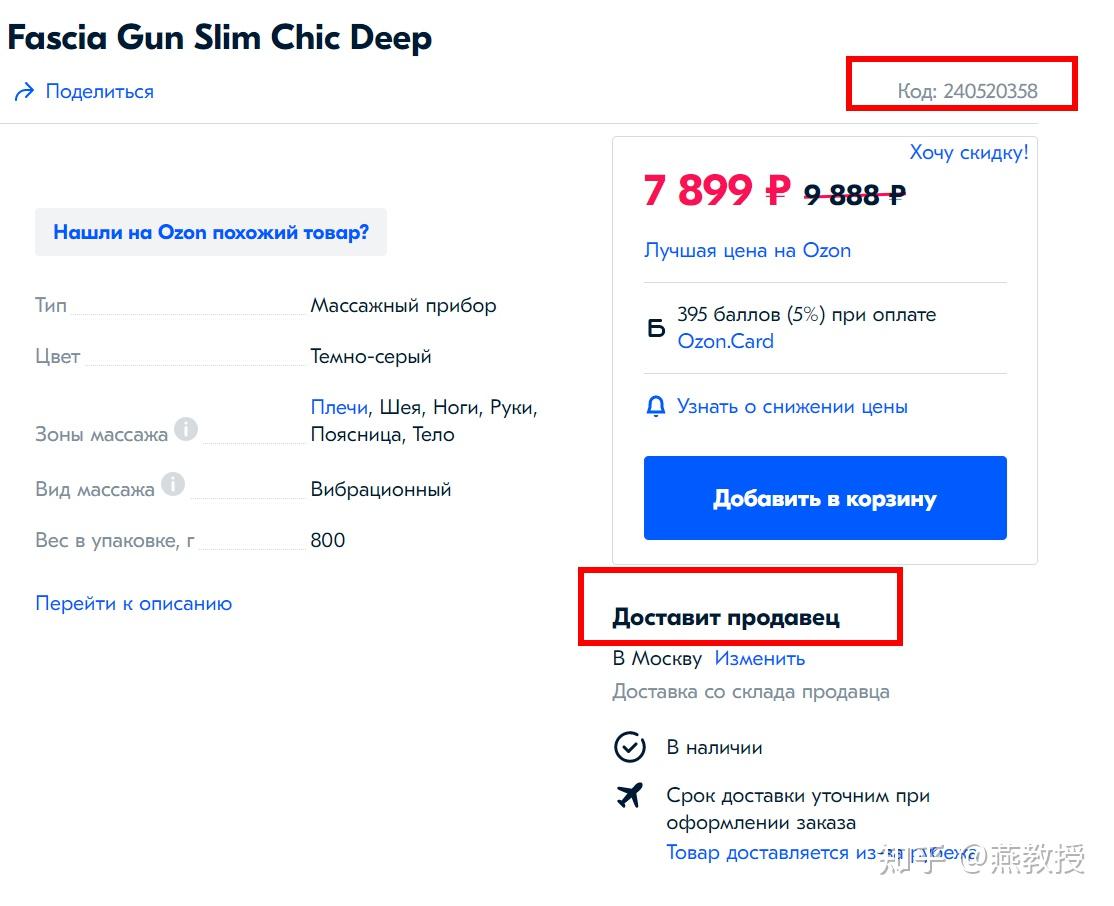Jump to description via Перейти к описанию
The image size is (1114, 906).
click(x=134, y=603)
